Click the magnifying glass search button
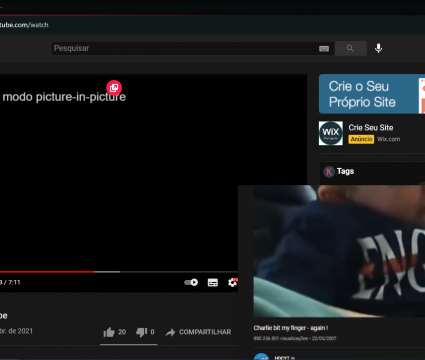The image size is (425, 360). (350, 48)
